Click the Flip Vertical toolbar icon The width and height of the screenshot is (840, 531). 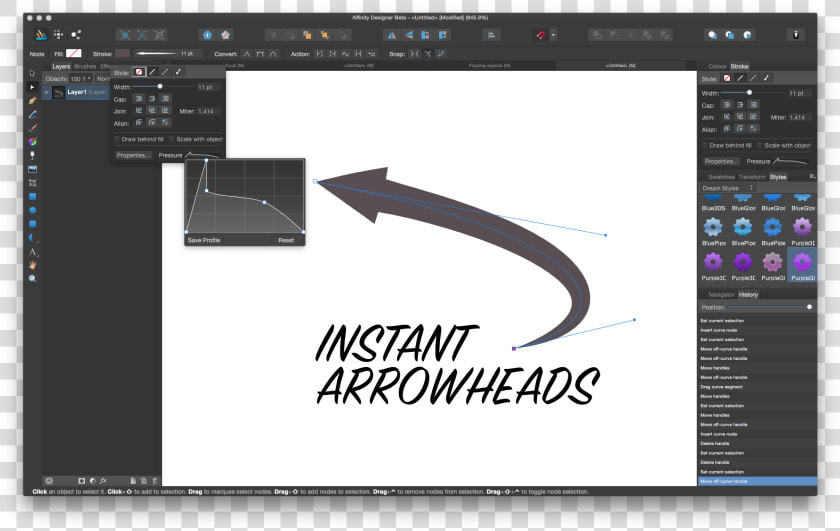[409, 35]
